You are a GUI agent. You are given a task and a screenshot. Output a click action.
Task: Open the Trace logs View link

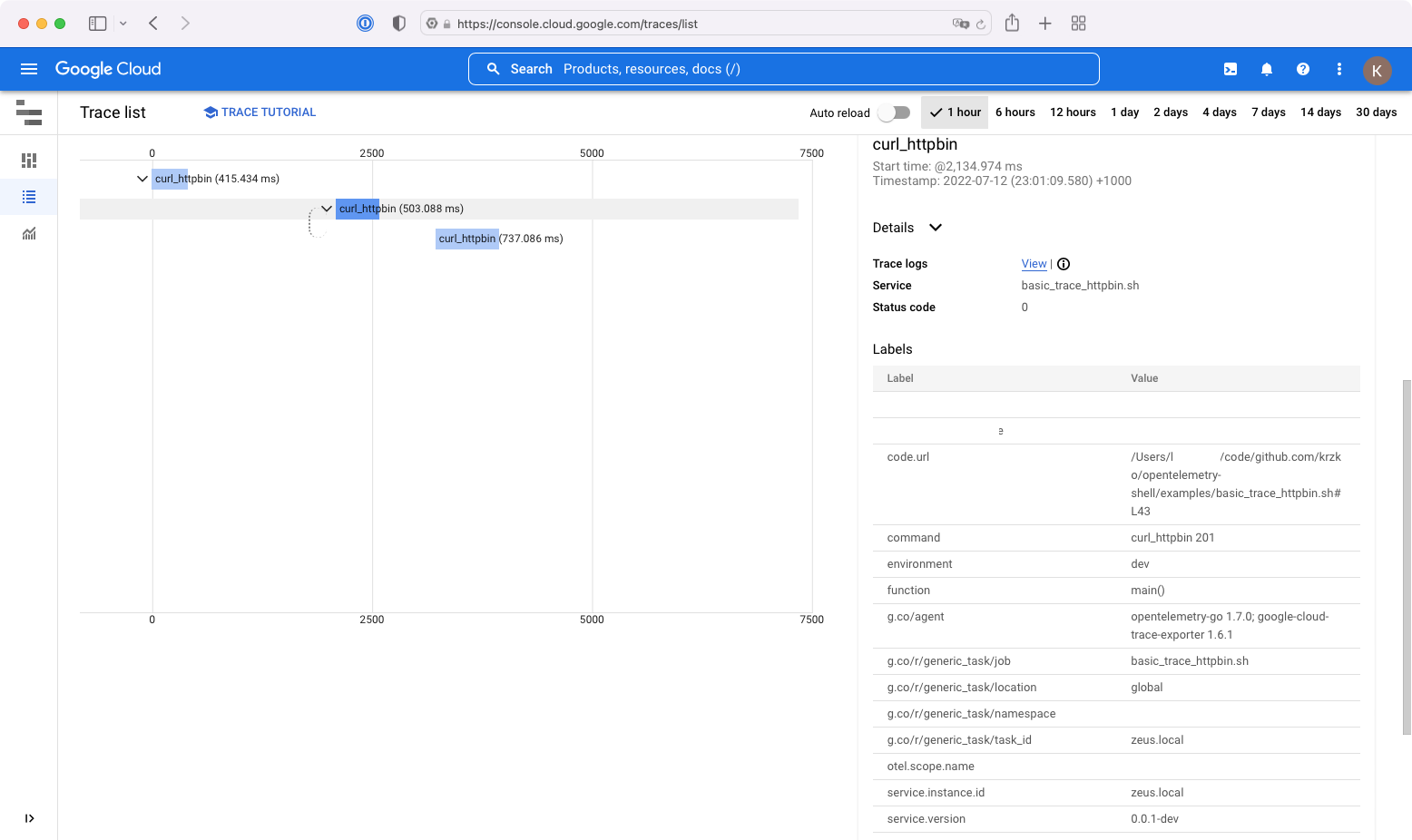(1034, 264)
